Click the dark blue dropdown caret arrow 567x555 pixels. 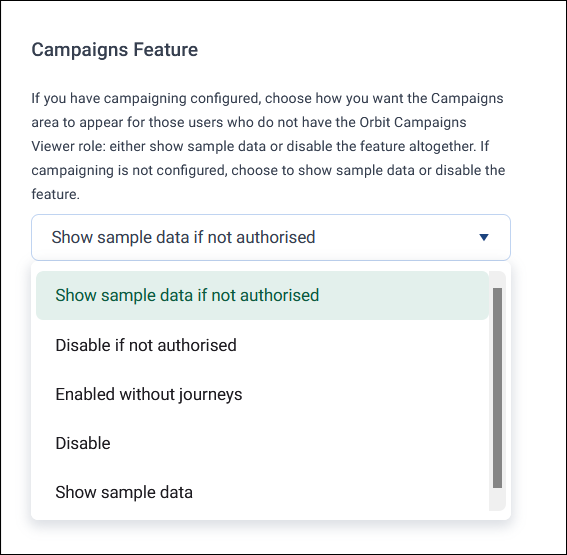click(484, 237)
